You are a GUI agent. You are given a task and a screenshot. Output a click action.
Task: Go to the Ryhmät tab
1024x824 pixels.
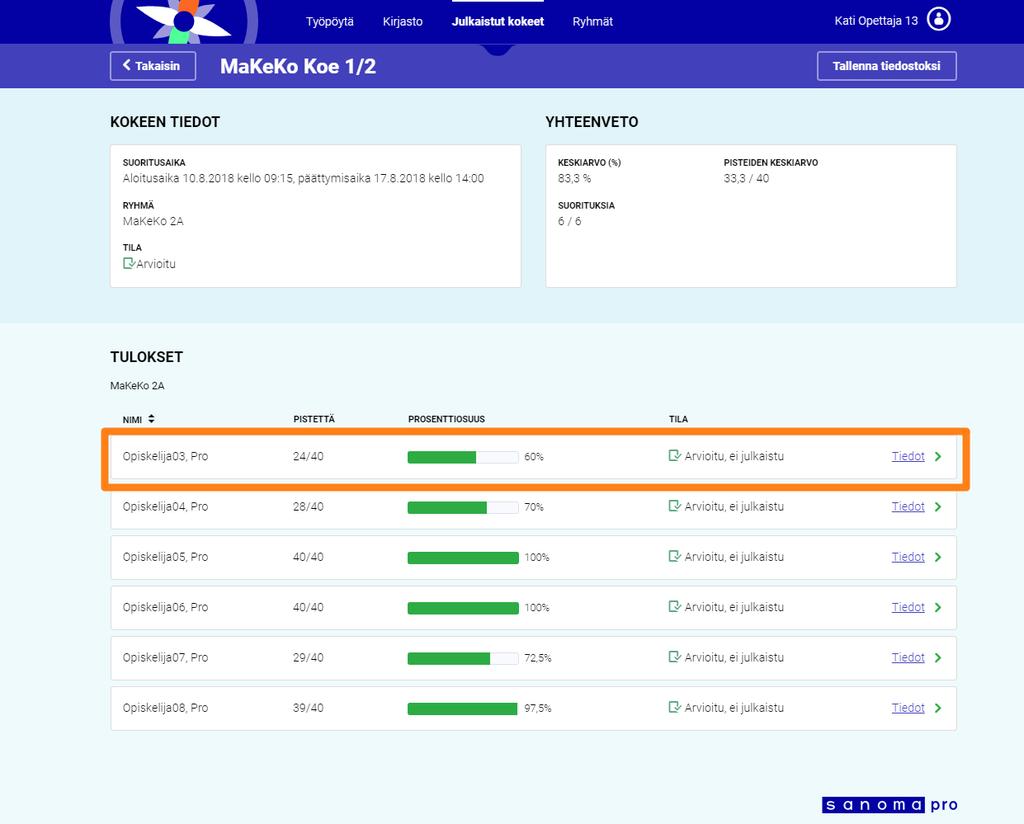(592, 22)
